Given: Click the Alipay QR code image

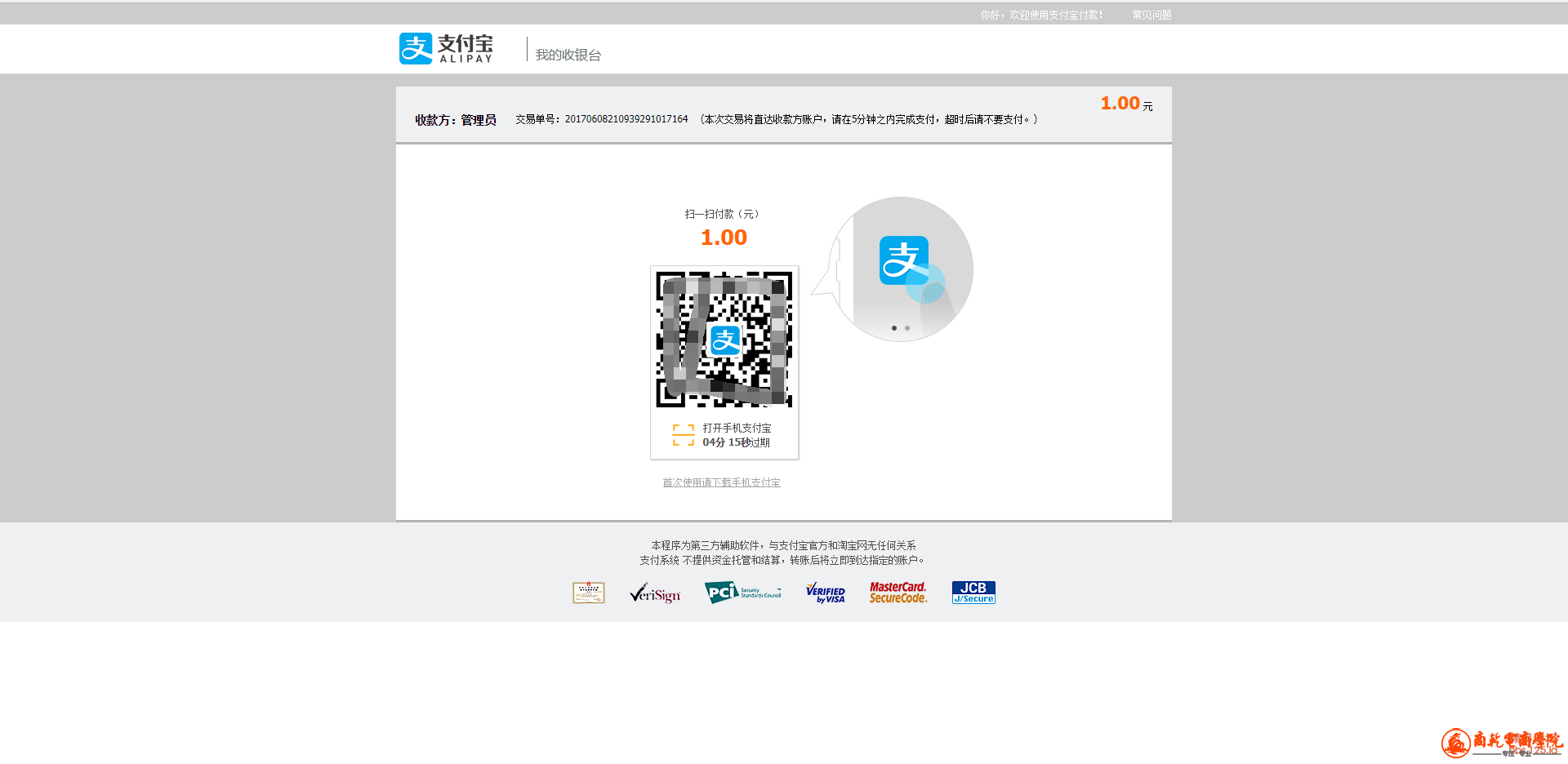Looking at the screenshot, I should (724, 340).
